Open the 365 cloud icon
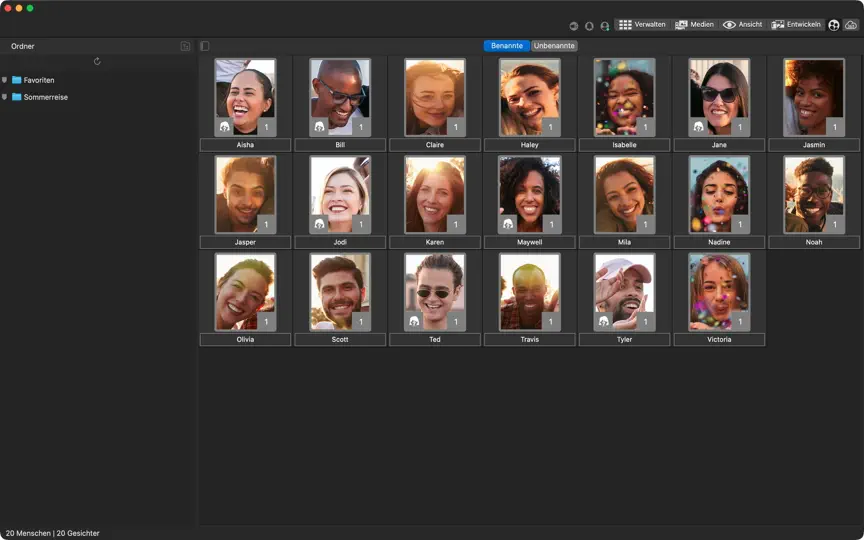 (x=851, y=25)
